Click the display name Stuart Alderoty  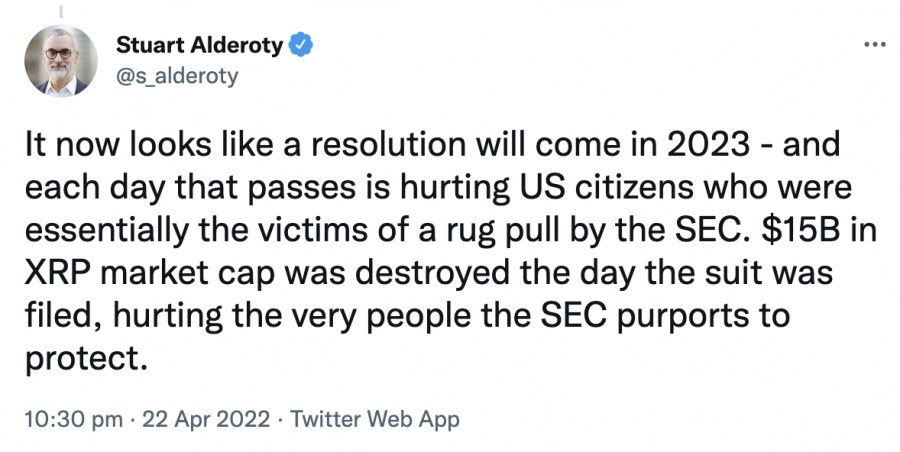pyautogui.click(x=200, y=45)
